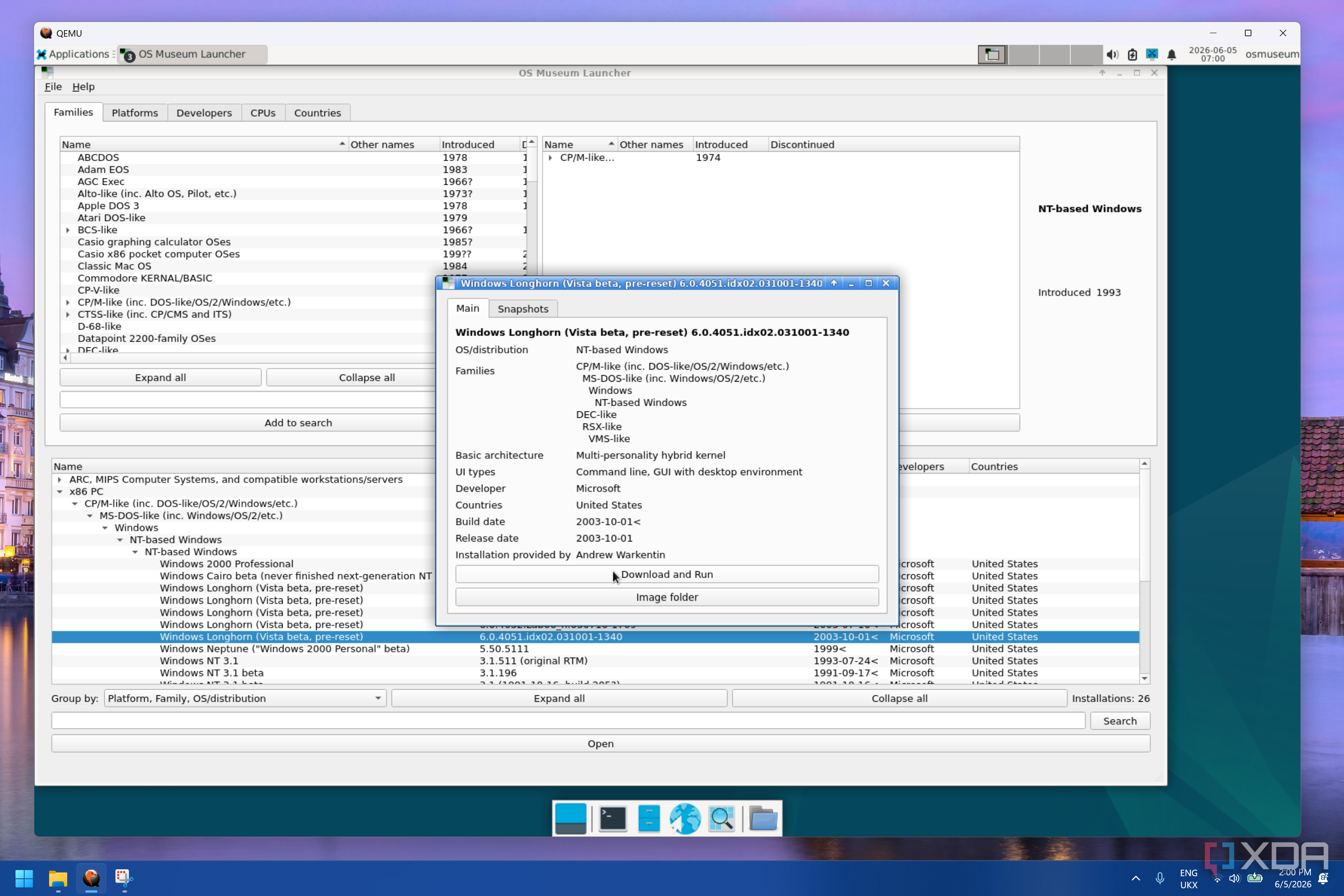Viewport: 1344px width, 896px height.
Task: Open the Snipping Tool taskbar icon
Action: (x=124, y=878)
